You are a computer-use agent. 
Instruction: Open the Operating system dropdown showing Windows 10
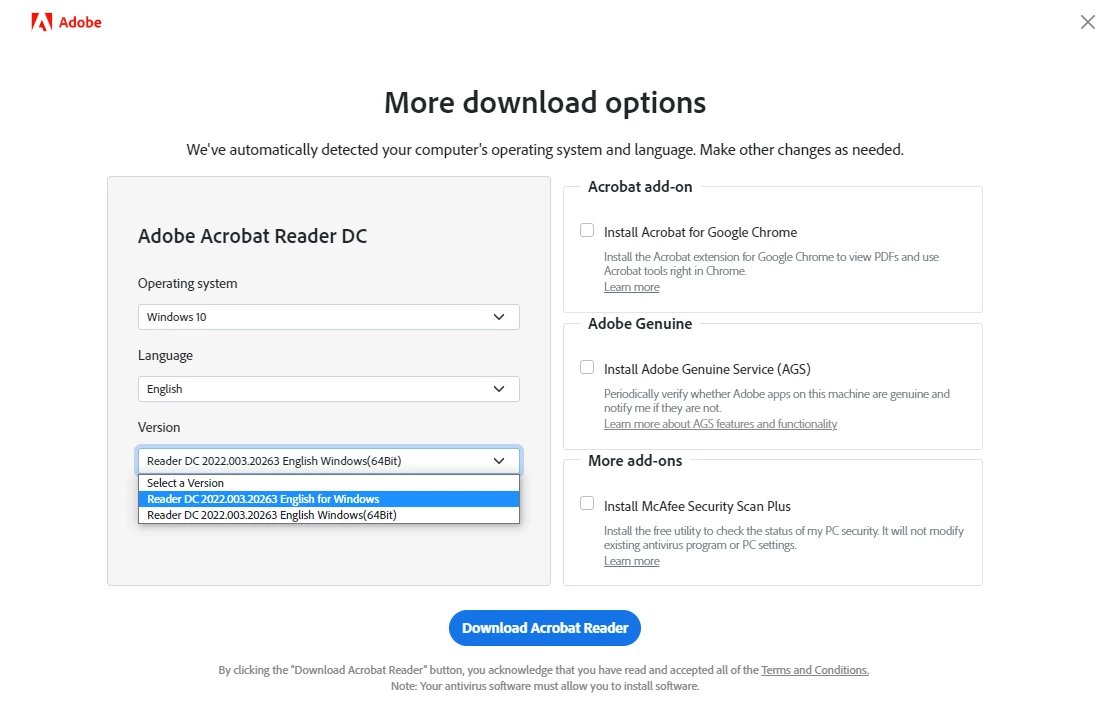pos(329,317)
